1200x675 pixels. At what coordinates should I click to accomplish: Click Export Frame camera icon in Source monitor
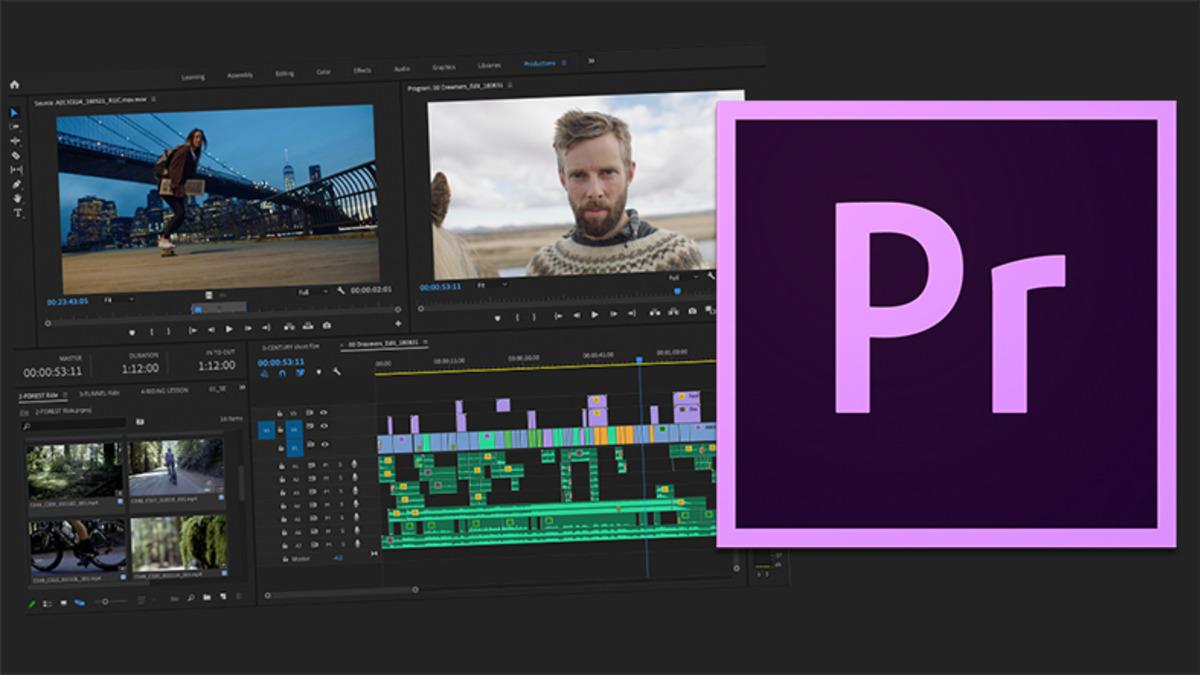pyautogui.click(x=326, y=326)
